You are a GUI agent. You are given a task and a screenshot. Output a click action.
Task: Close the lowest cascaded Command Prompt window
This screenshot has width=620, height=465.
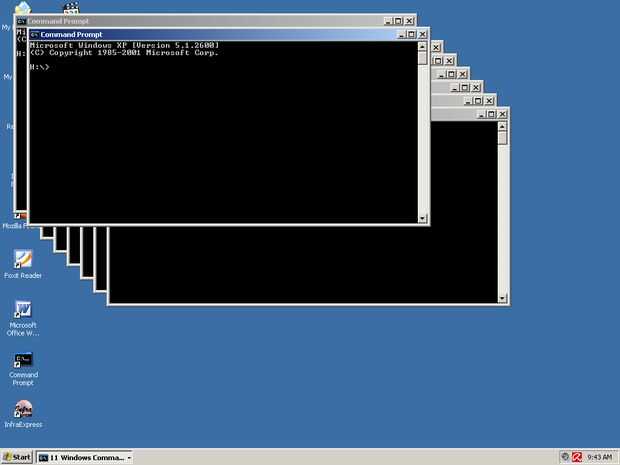point(503,114)
